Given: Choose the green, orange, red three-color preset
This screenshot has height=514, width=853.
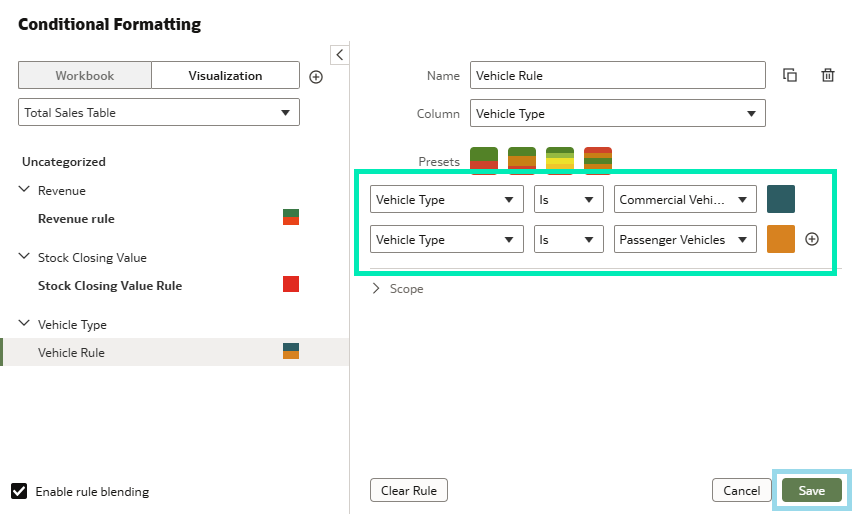Looking at the screenshot, I should (522, 160).
